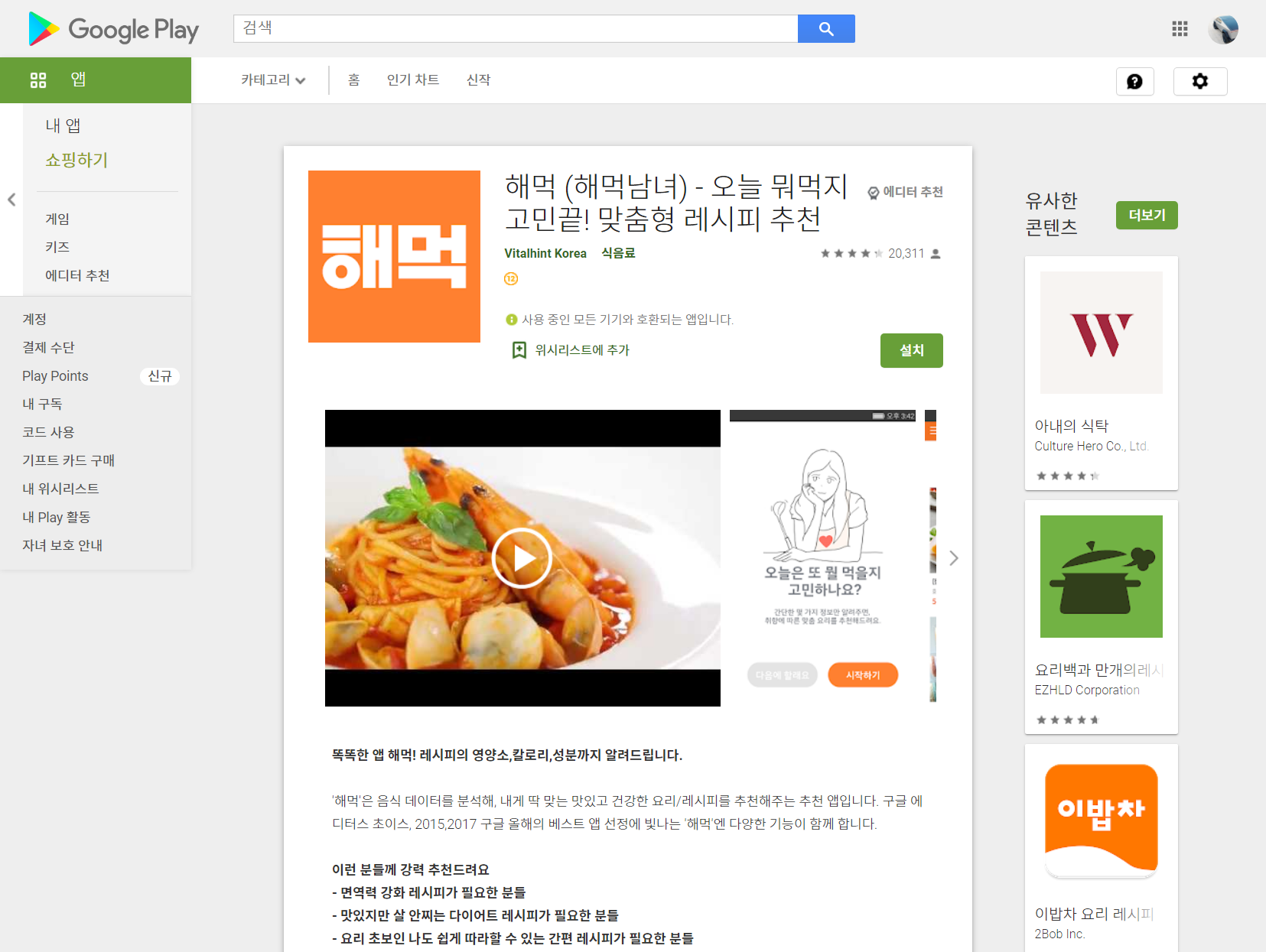Click the 유사한 콘텐츠 heading

click(x=1052, y=214)
